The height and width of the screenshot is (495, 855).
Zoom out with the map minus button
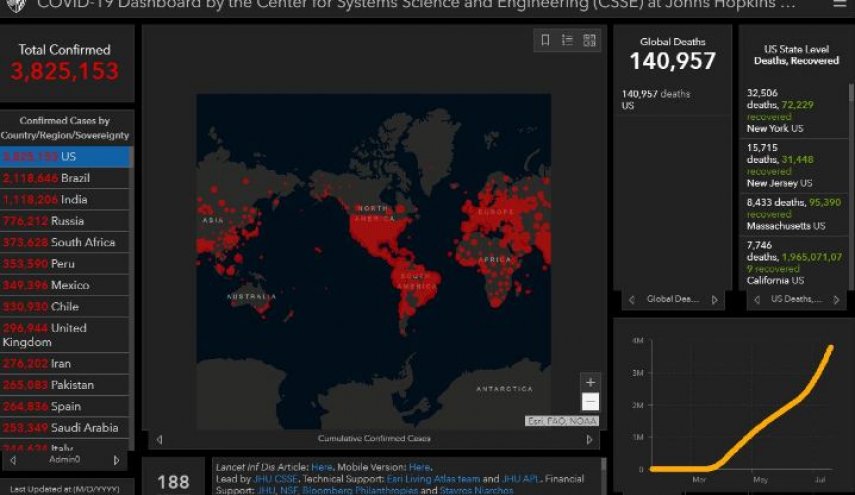tap(590, 402)
